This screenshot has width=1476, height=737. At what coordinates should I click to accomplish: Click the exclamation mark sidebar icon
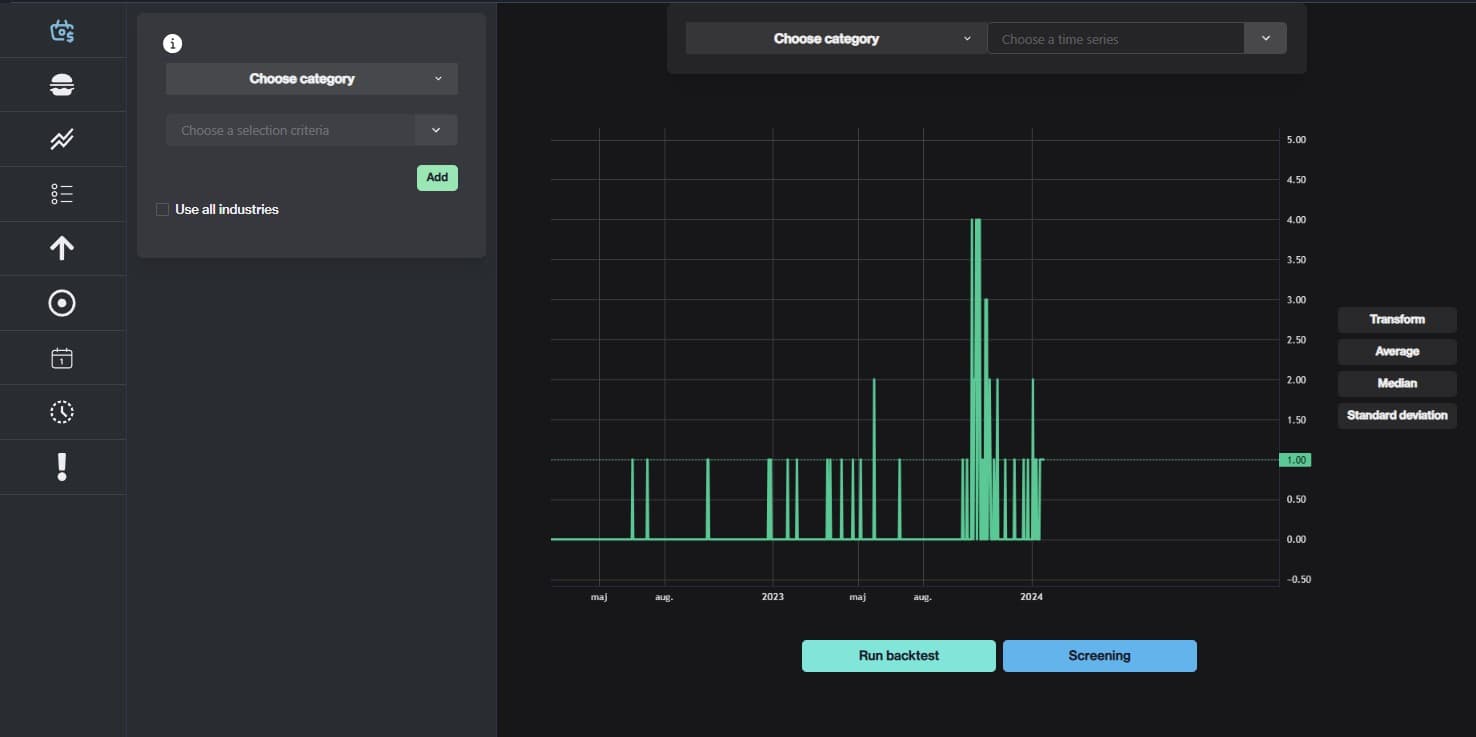[62, 467]
